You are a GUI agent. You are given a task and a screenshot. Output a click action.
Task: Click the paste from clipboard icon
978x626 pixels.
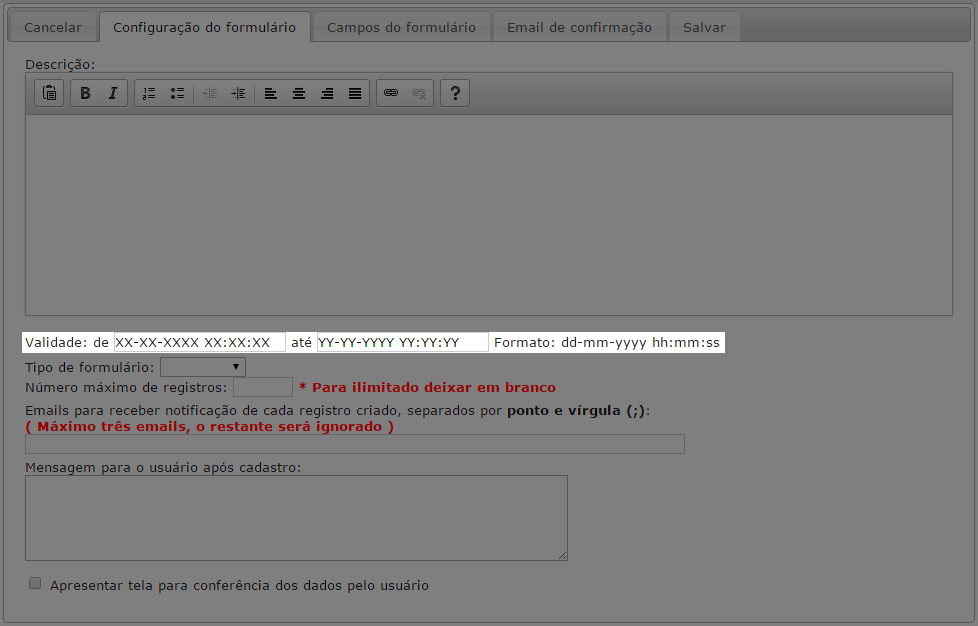(49, 93)
